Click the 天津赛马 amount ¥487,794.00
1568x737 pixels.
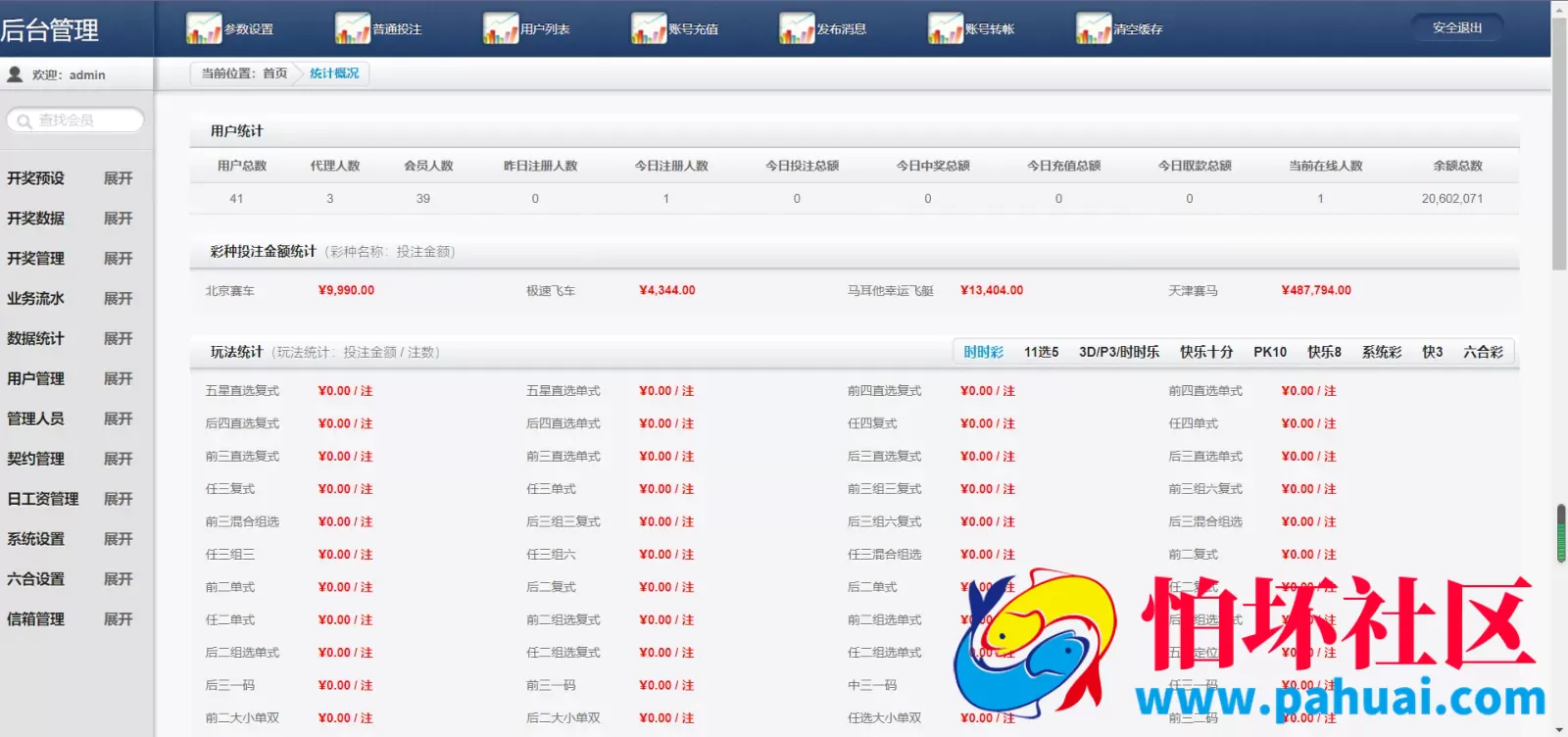[x=1316, y=291]
